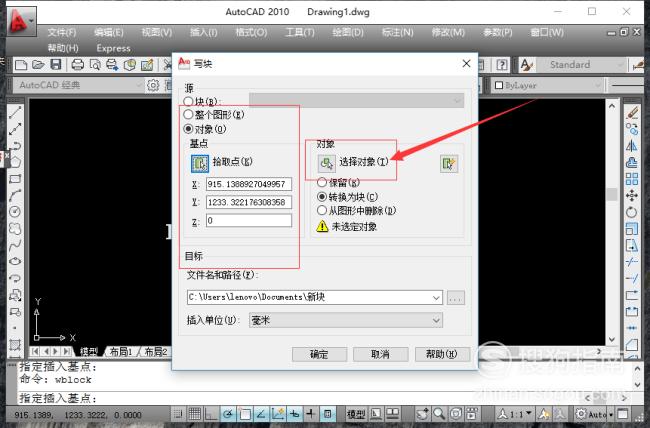
Task: Open the AutoCAD 经典 workspace dropdown
Action: pos(138,85)
